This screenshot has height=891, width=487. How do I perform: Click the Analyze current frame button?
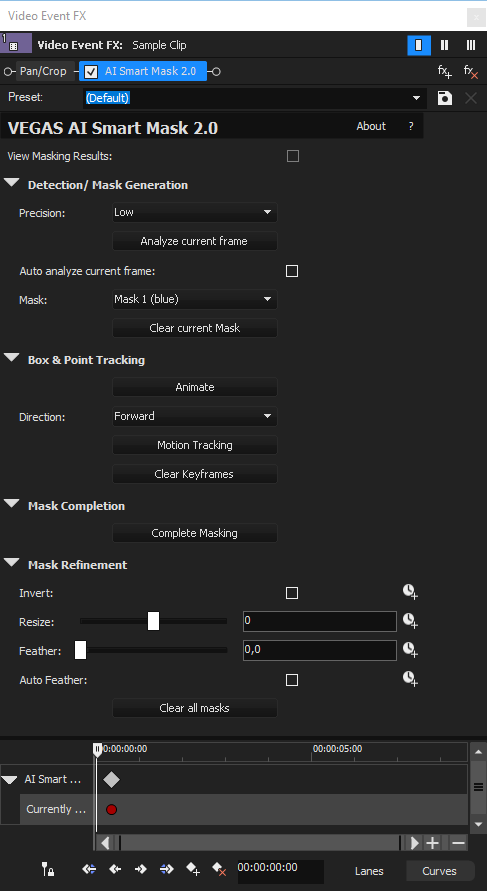pyautogui.click(x=195, y=241)
